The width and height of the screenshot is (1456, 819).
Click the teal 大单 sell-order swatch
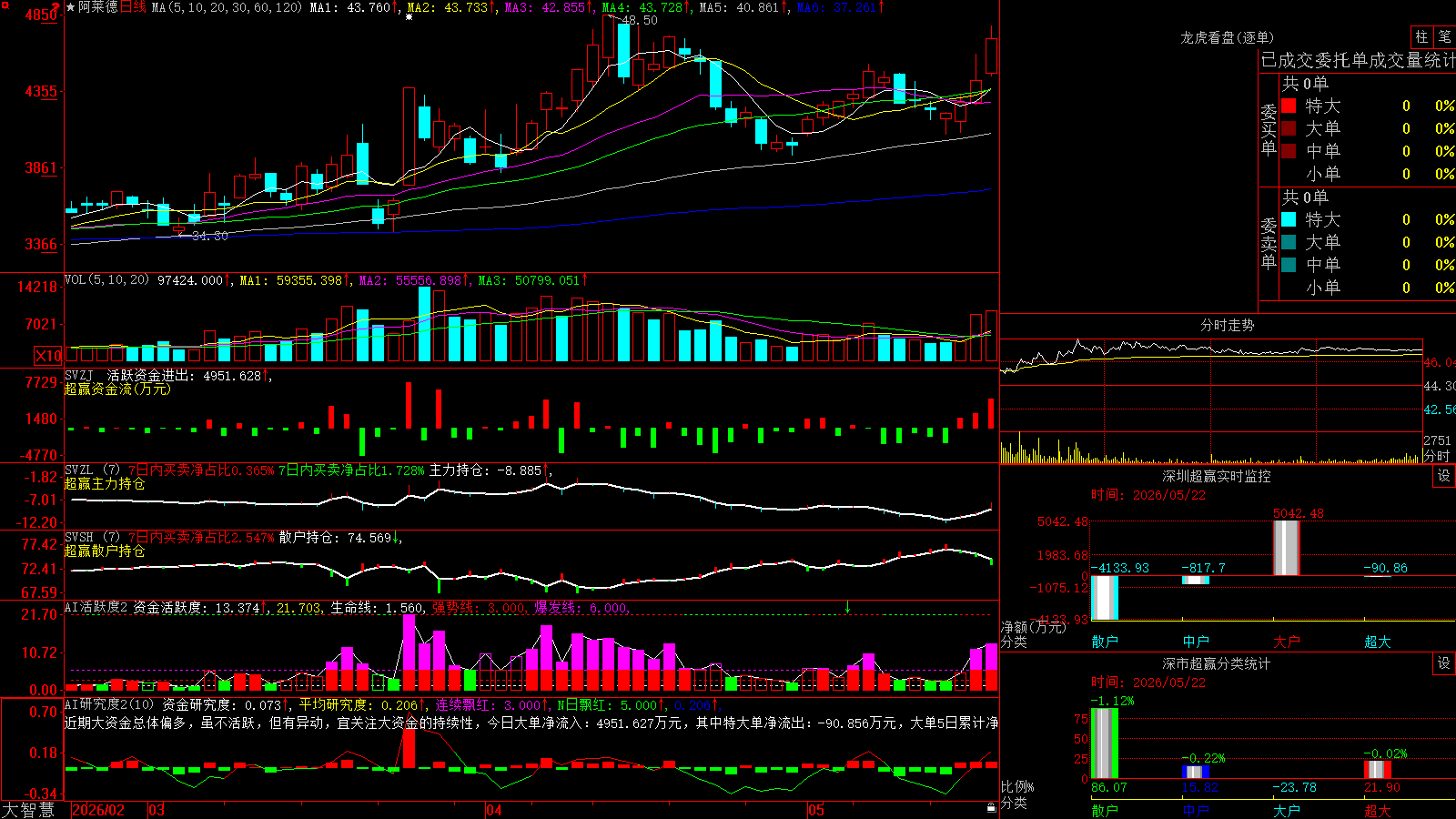click(x=1289, y=242)
